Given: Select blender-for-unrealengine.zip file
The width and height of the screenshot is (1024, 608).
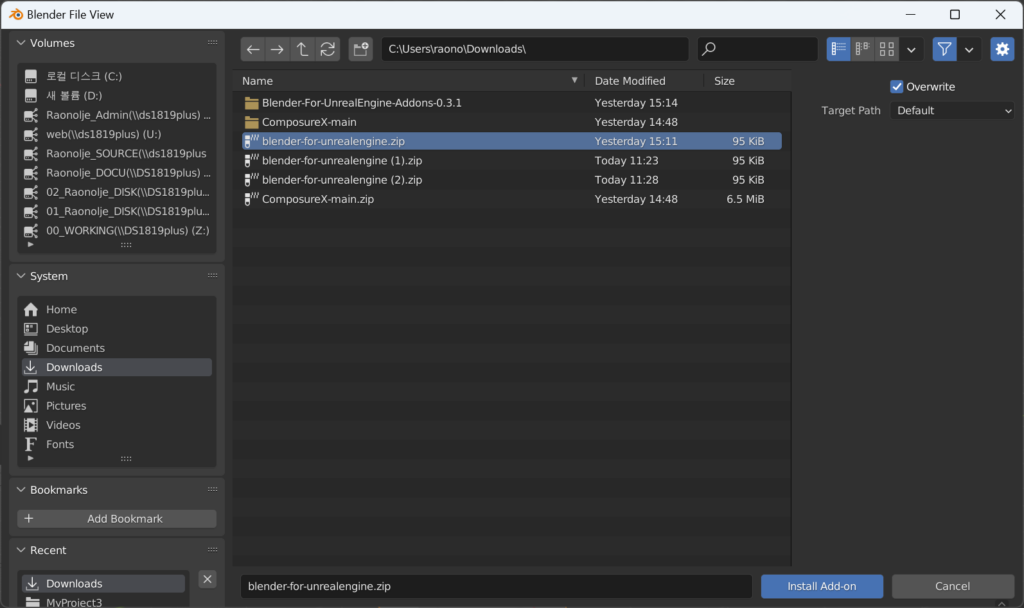Looking at the screenshot, I should [x=511, y=141].
